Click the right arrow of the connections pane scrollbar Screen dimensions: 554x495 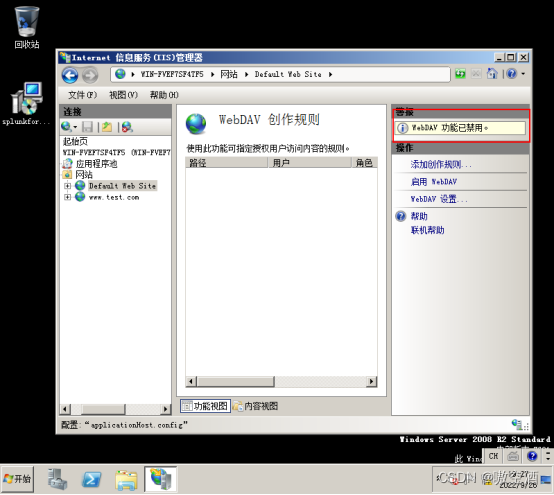click(x=165, y=409)
